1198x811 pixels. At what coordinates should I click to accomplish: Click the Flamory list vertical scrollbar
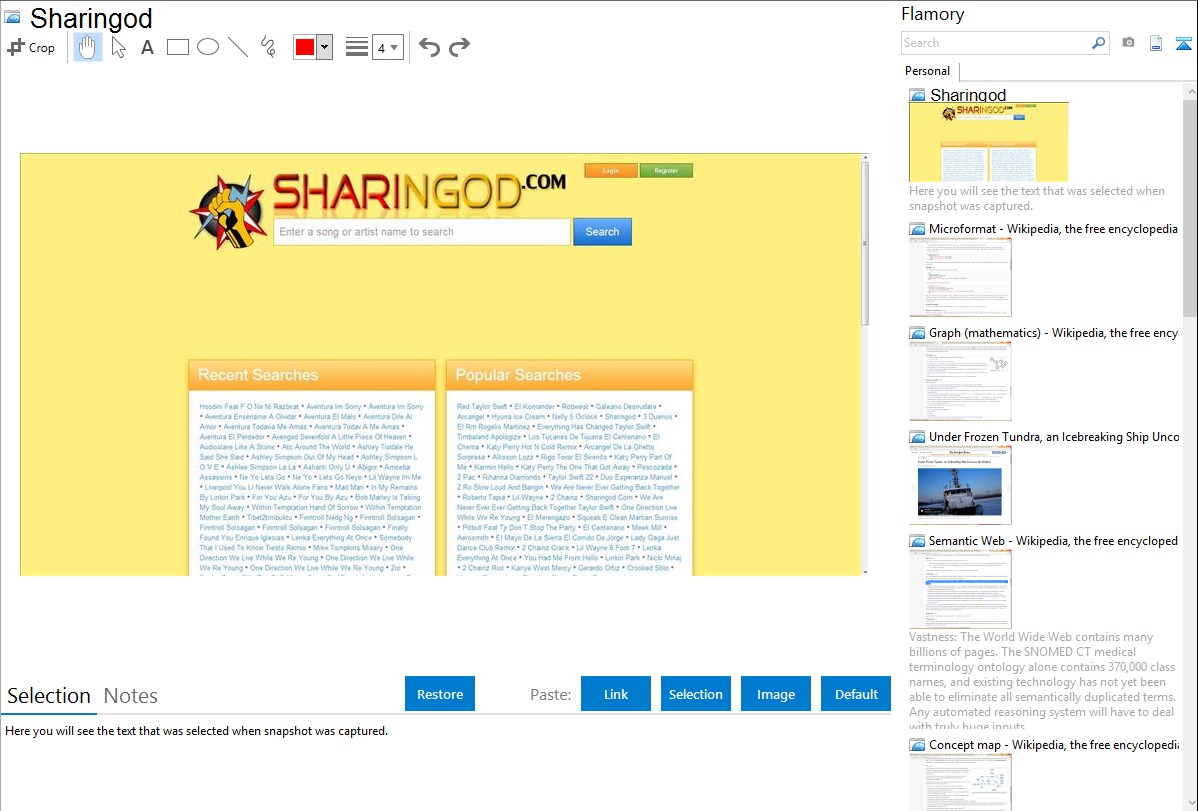tap(1190, 447)
